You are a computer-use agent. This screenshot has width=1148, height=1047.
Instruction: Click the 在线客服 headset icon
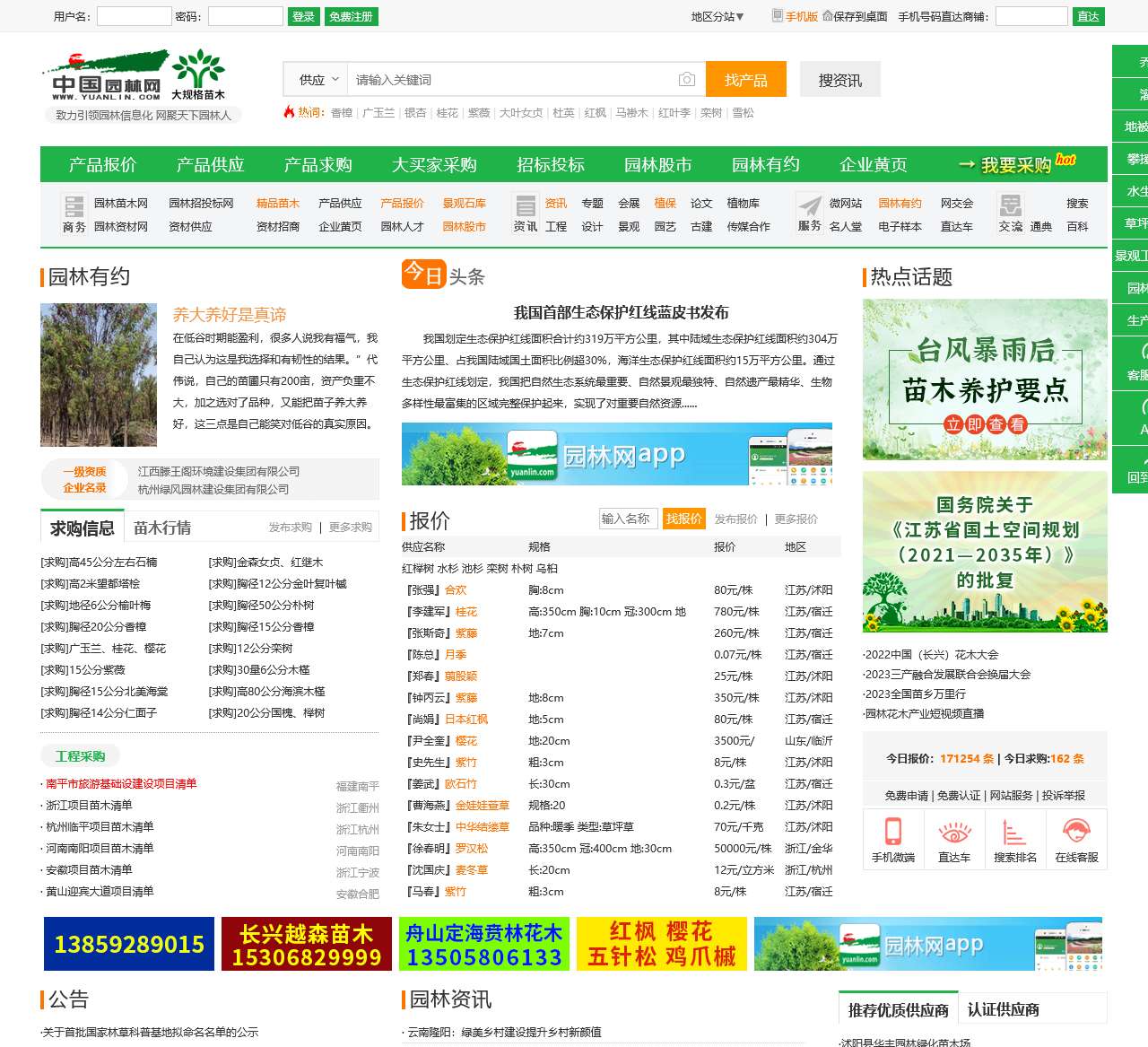pos(1076,832)
